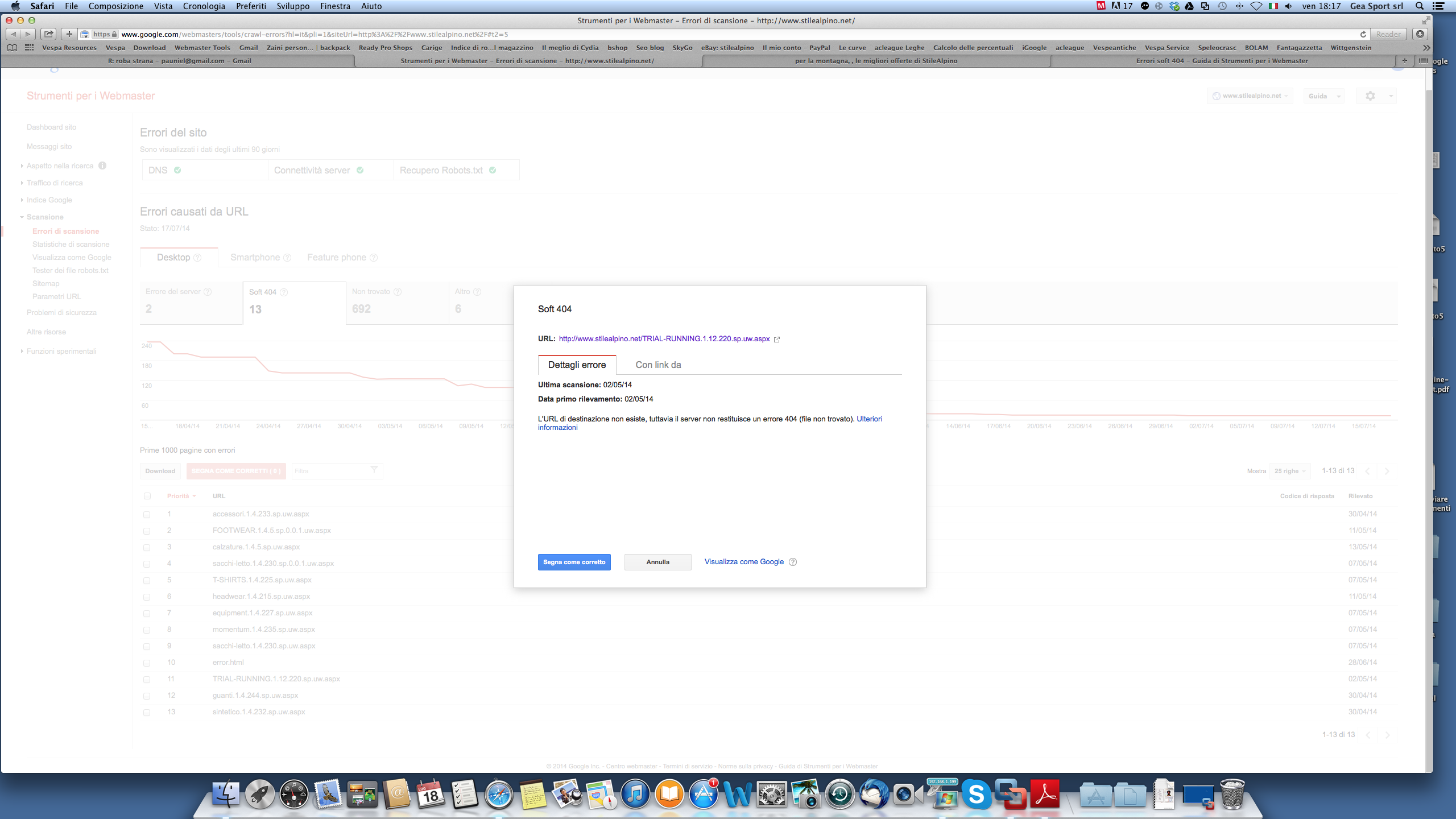Open the Webmaster Tools bookmark
This screenshot has height=819, width=1456.
click(x=202, y=48)
